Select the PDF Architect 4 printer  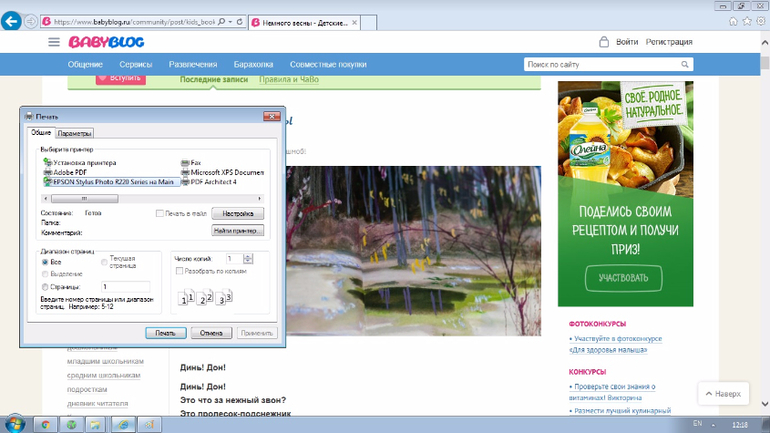pos(186,182)
